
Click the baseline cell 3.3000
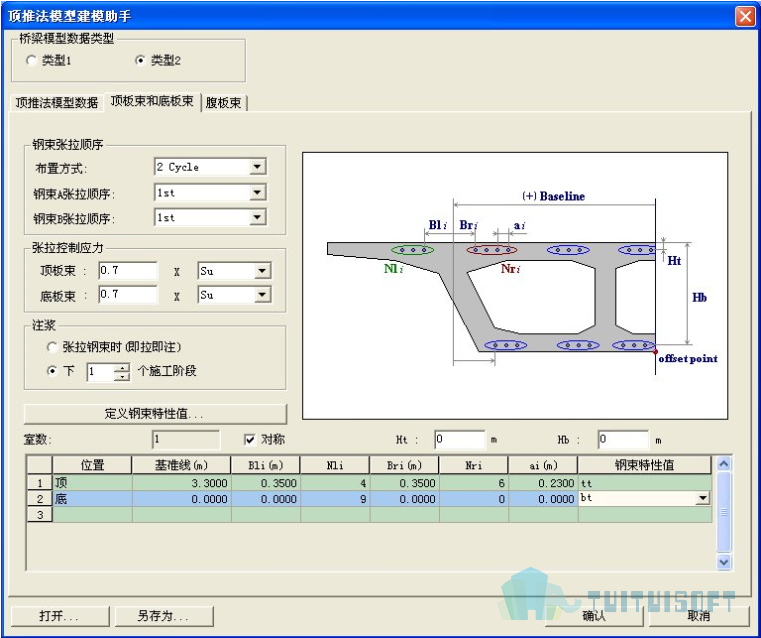click(x=182, y=483)
